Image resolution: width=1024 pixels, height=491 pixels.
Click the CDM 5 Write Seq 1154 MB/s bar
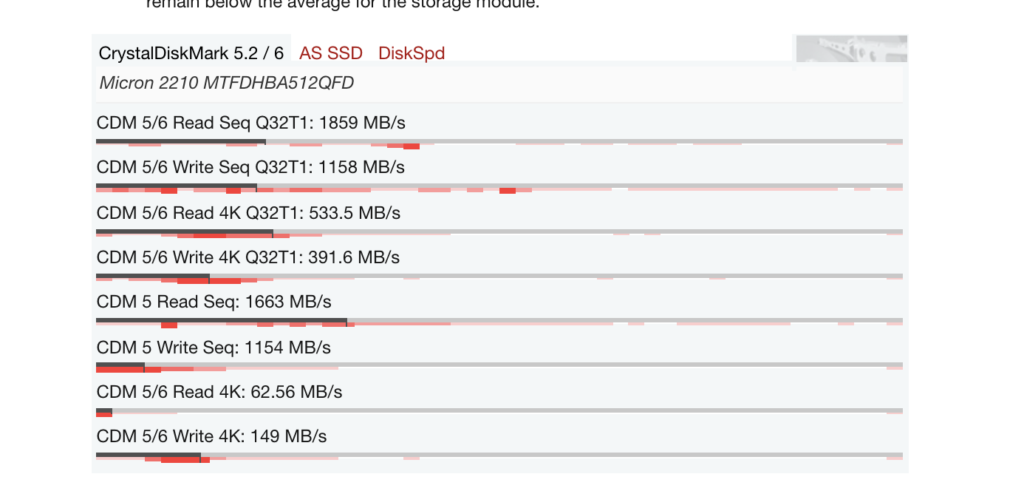tap(500, 368)
